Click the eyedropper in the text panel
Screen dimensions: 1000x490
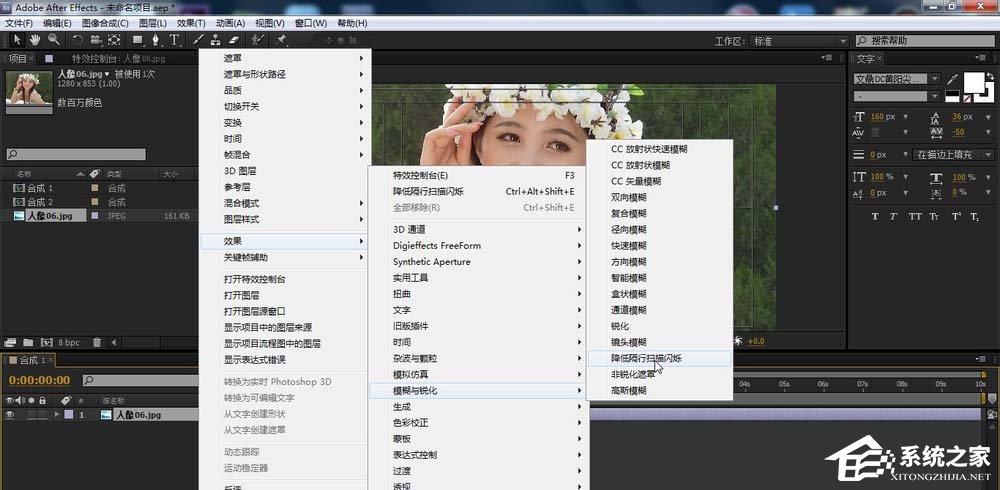(952, 79)
